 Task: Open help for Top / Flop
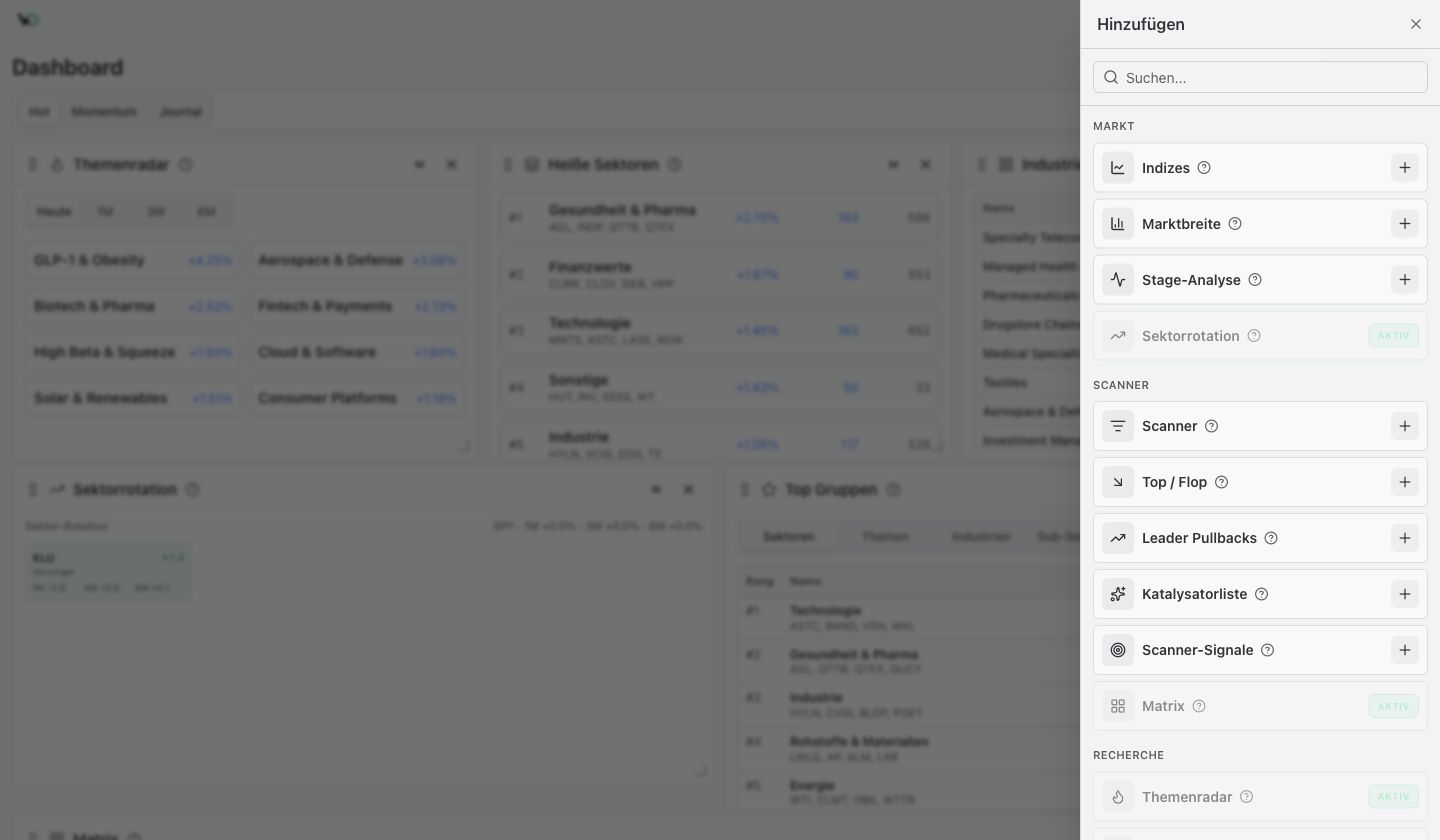1221,482
